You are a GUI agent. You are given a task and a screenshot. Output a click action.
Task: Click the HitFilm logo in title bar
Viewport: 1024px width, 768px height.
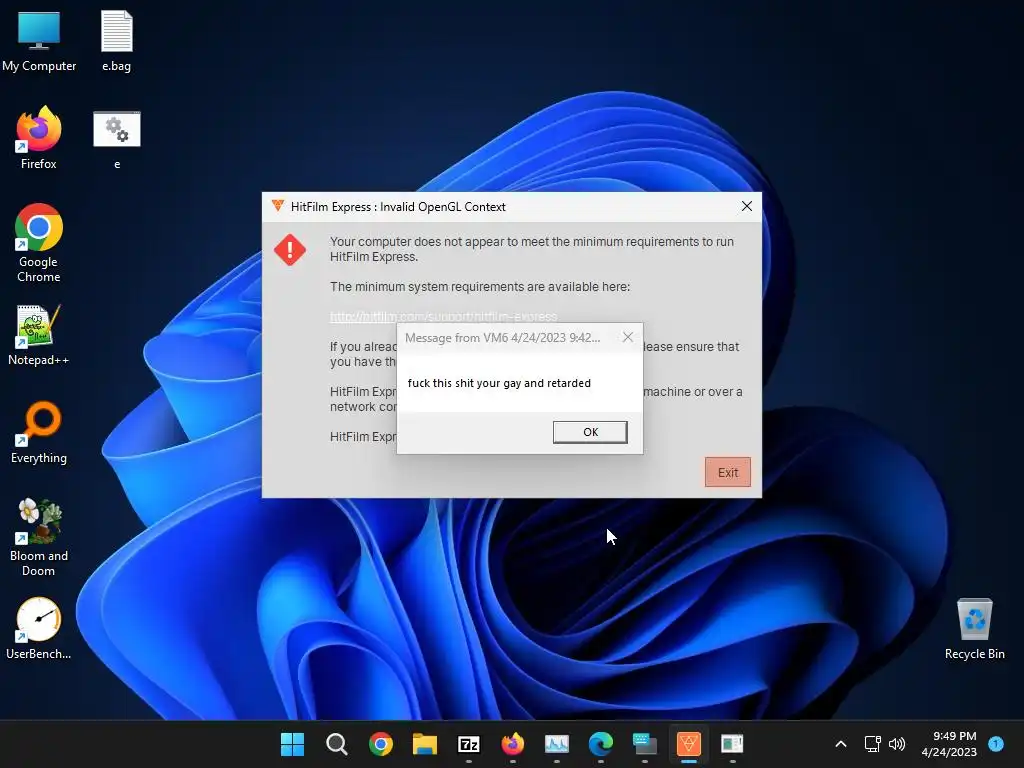pos(278,206)
